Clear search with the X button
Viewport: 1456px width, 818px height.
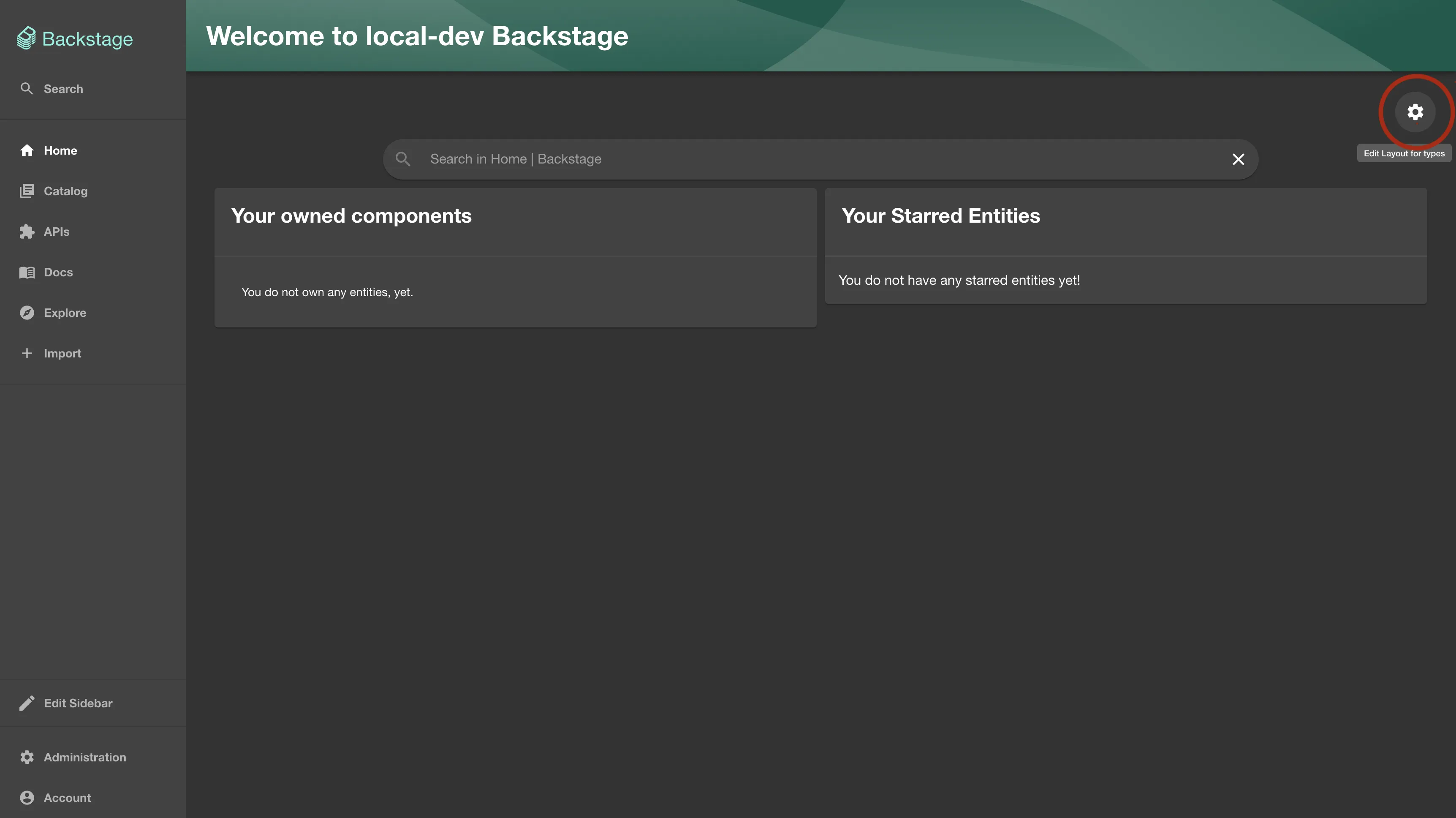pos(1238,160)
